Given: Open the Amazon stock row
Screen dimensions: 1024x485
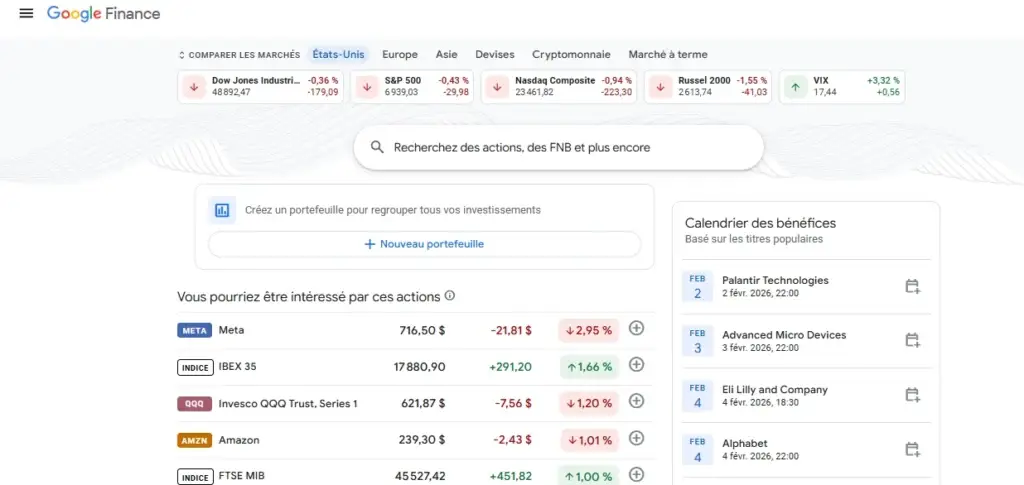Looking at the screenshot, I should [x=416, y=440].
